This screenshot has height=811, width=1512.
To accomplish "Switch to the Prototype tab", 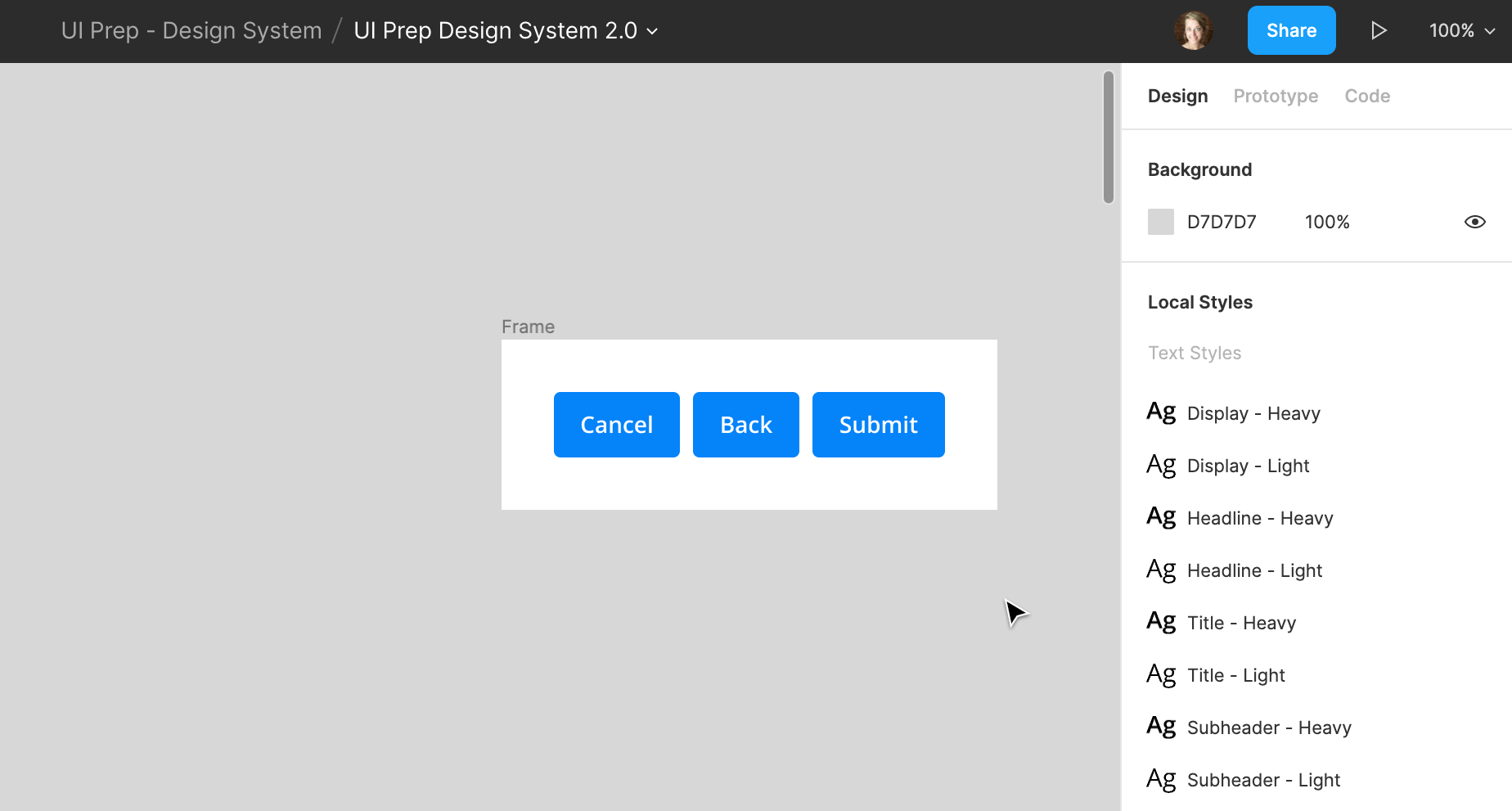I will point(1276,96).
